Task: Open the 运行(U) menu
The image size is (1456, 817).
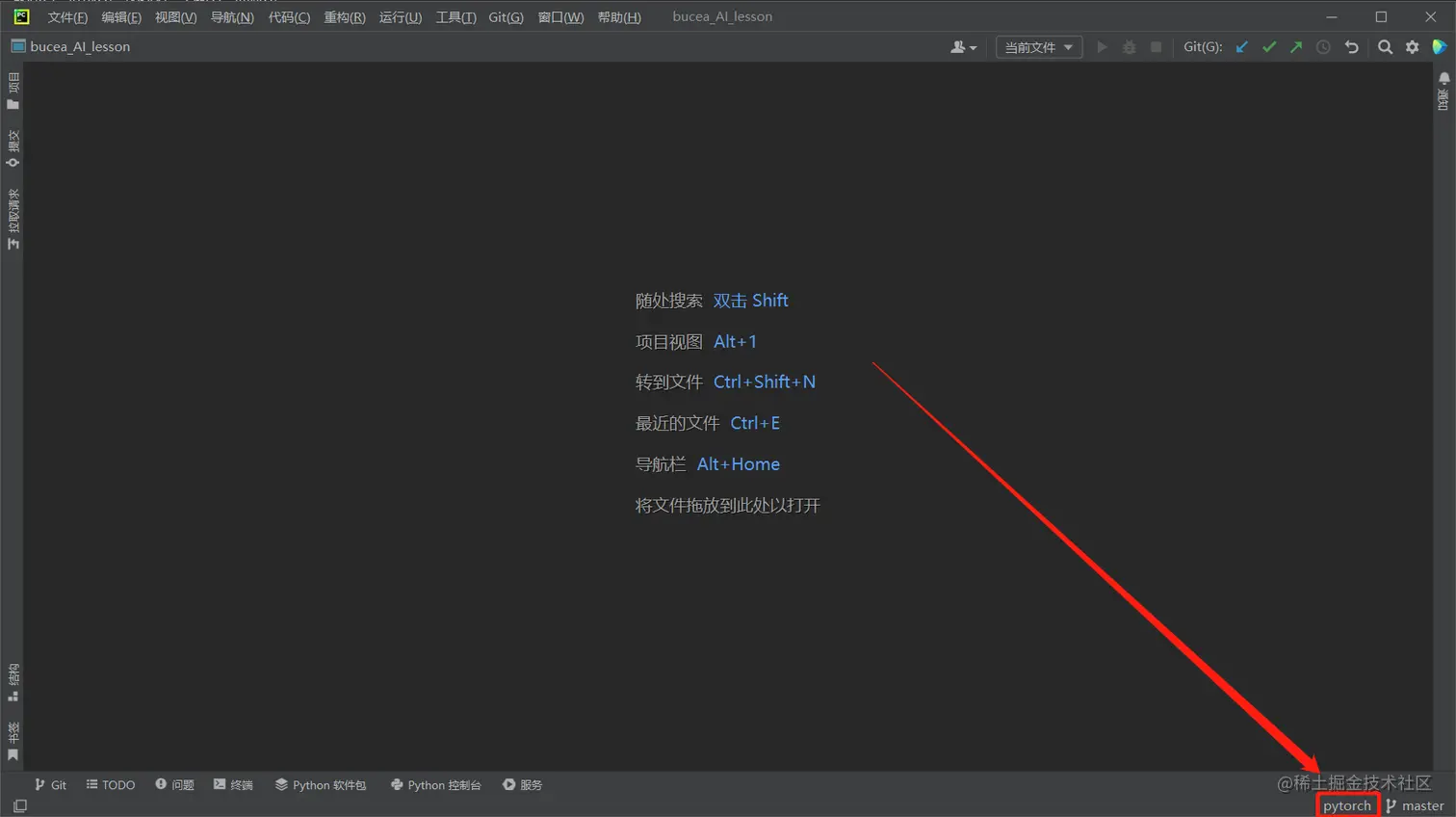Action: pyautogui.click(x=401, y=17)
